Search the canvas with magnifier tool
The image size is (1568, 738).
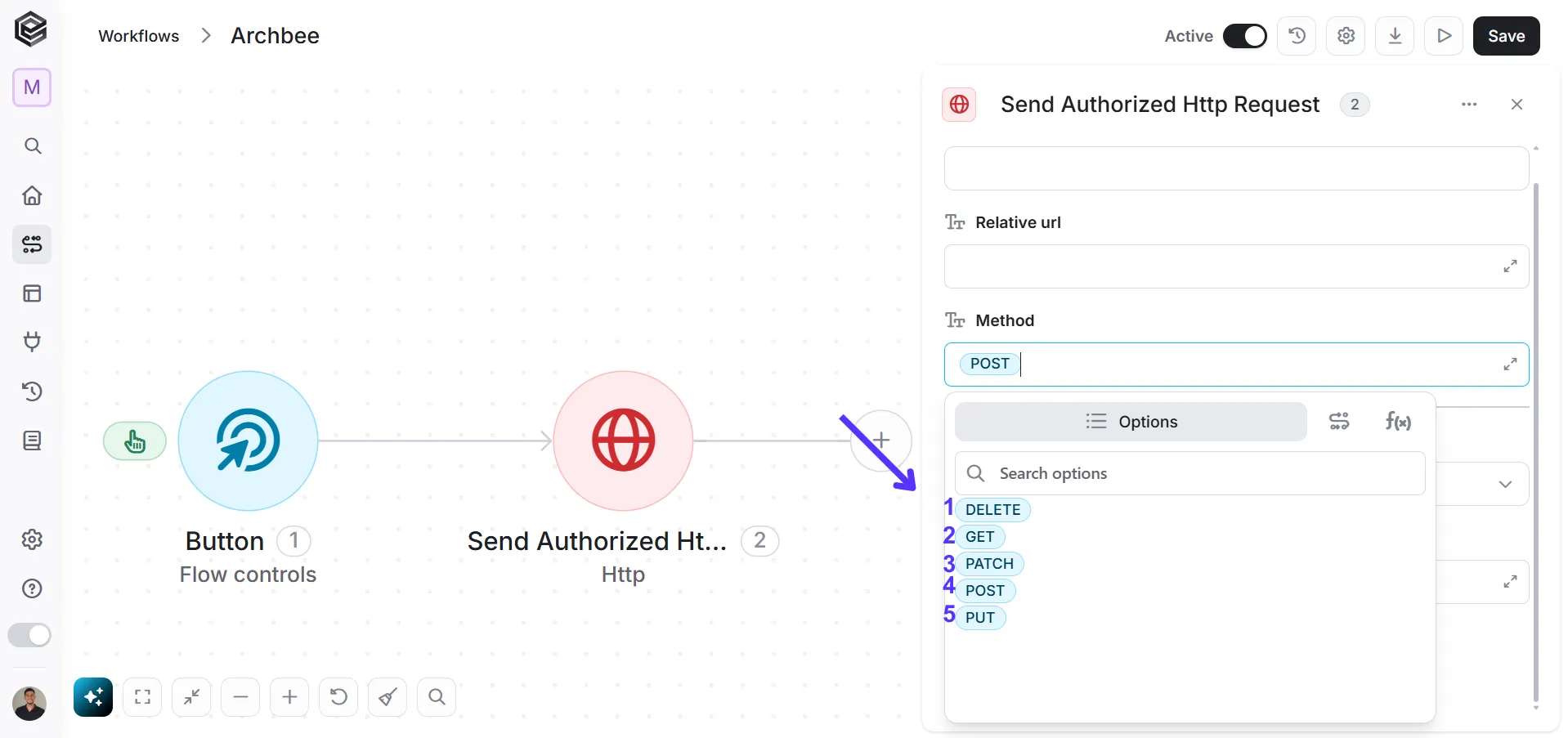[437, 697]
